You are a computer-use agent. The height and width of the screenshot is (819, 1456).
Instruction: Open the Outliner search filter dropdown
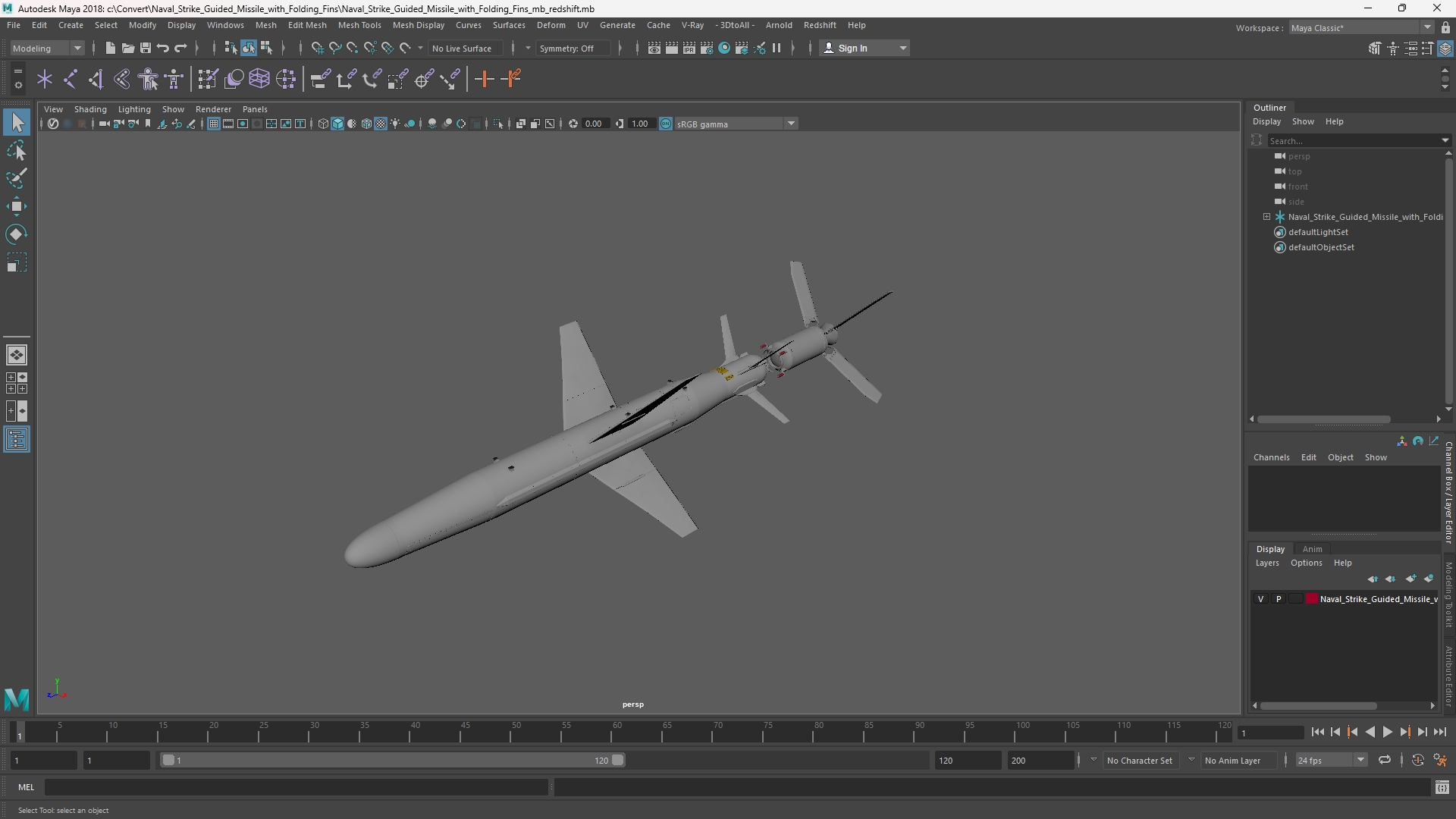tap(1445, 140)
